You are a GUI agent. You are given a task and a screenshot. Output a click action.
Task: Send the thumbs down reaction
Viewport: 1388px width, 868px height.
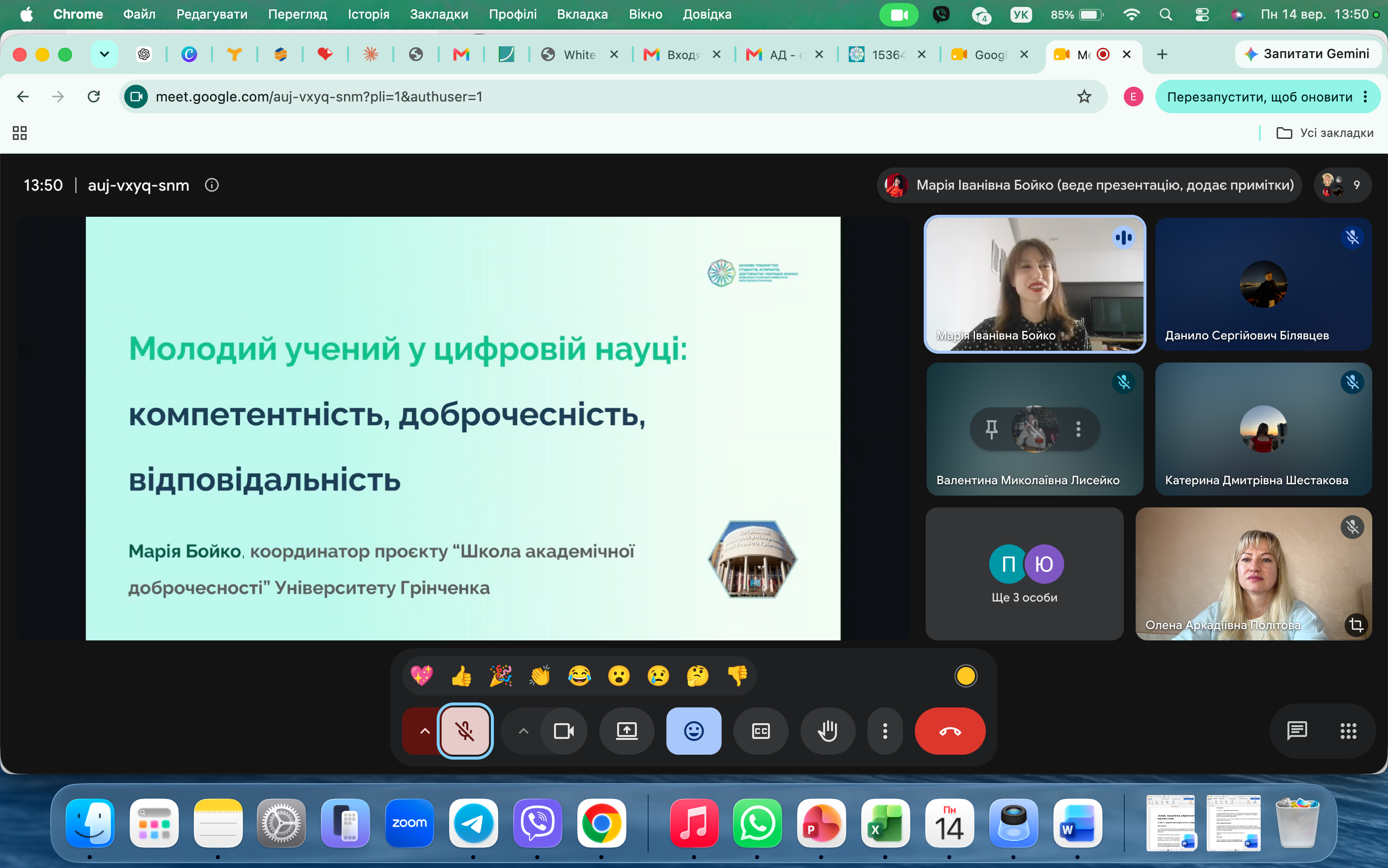[737, 676]
